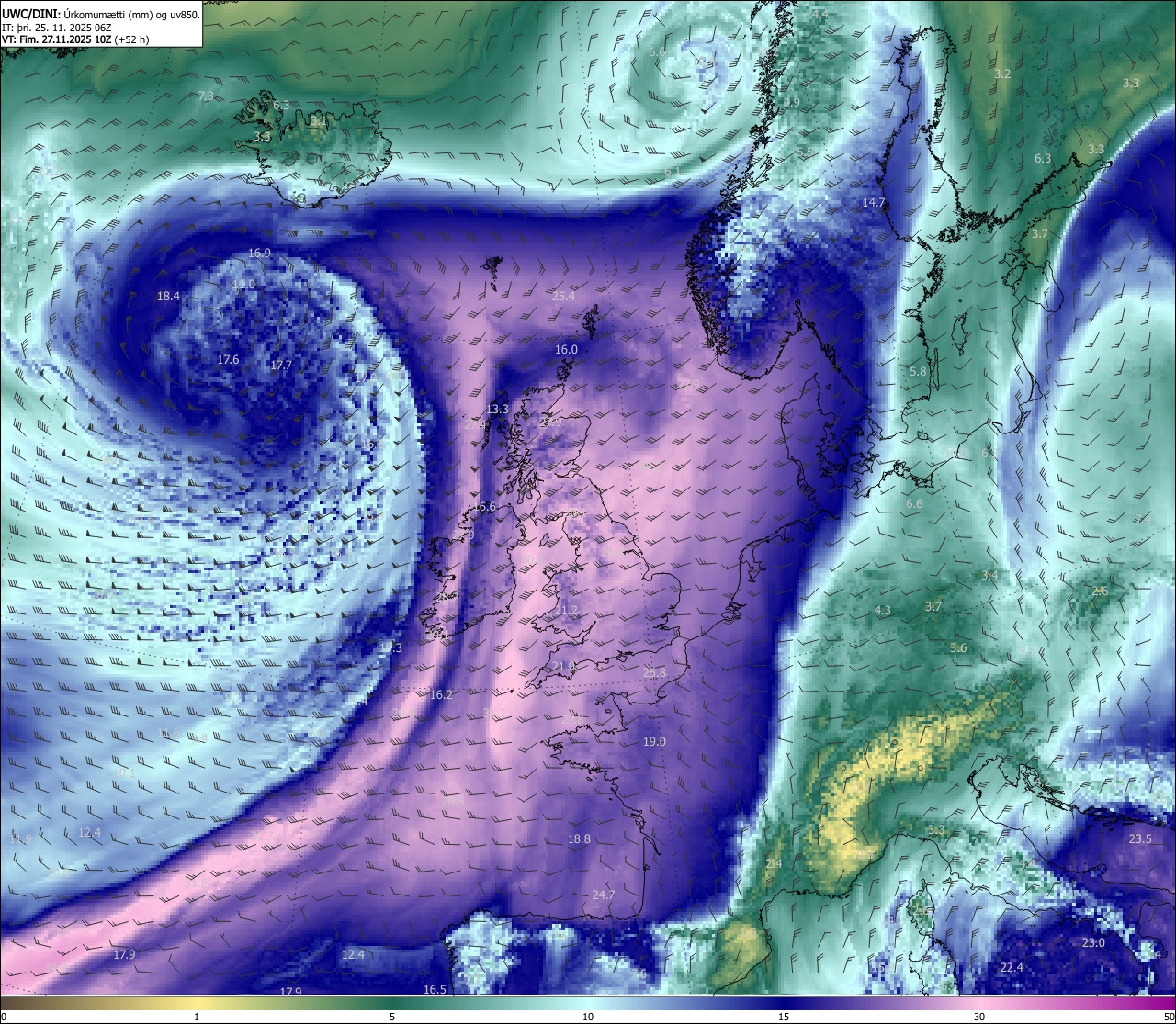The width and height of the screenshot is (1176, 1024).
Task: Click the colorbar tick labeled 10
Action: [588, 1017]
